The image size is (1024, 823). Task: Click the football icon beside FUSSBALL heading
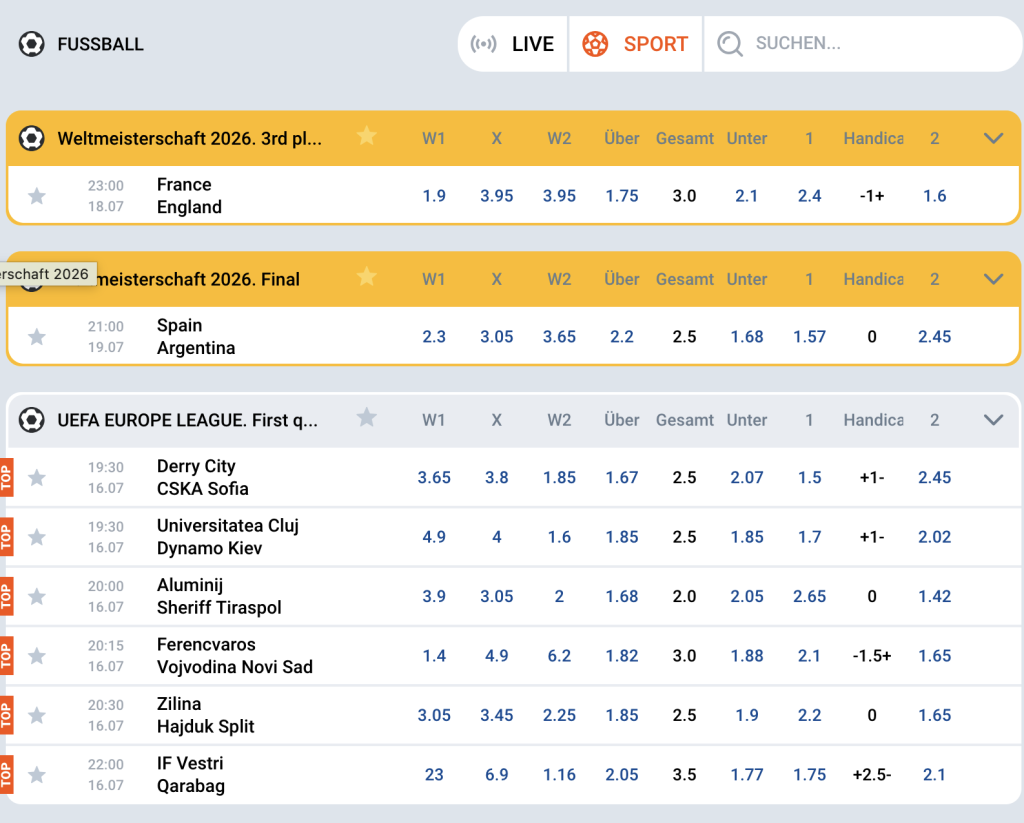(x=31, y=44)
